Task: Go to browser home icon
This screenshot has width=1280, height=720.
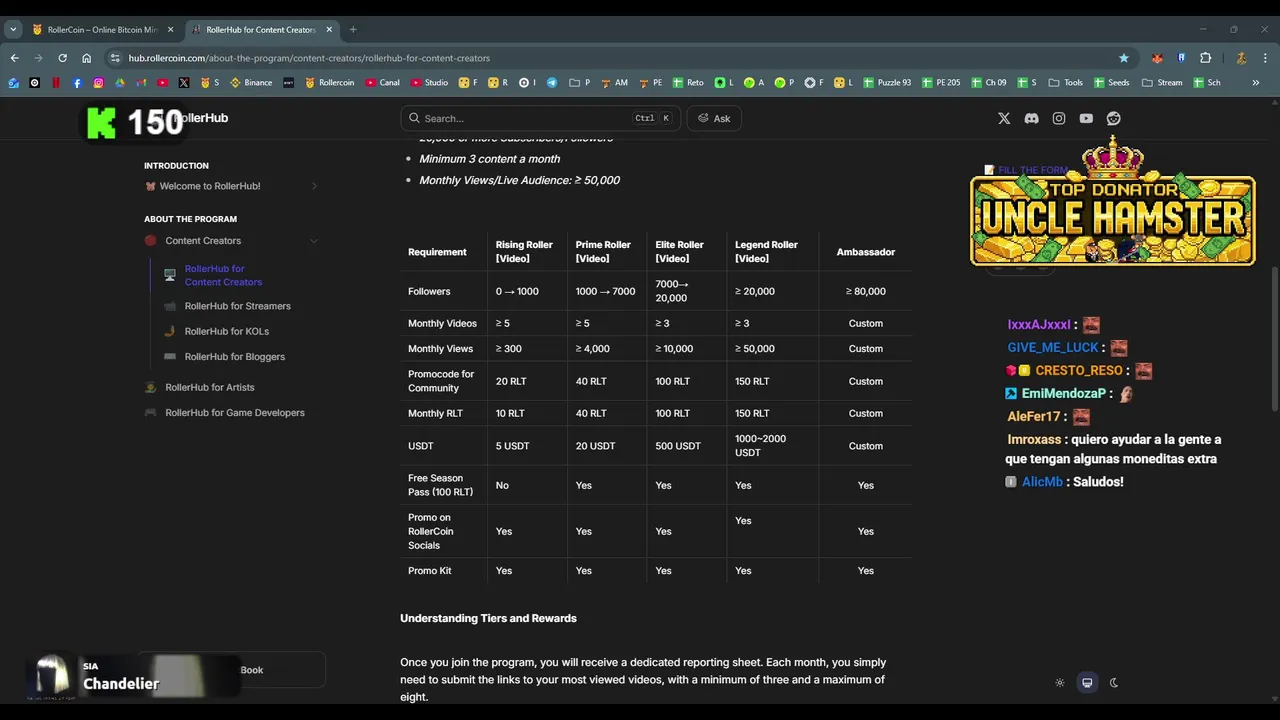Action: click(x=86, y=58)
